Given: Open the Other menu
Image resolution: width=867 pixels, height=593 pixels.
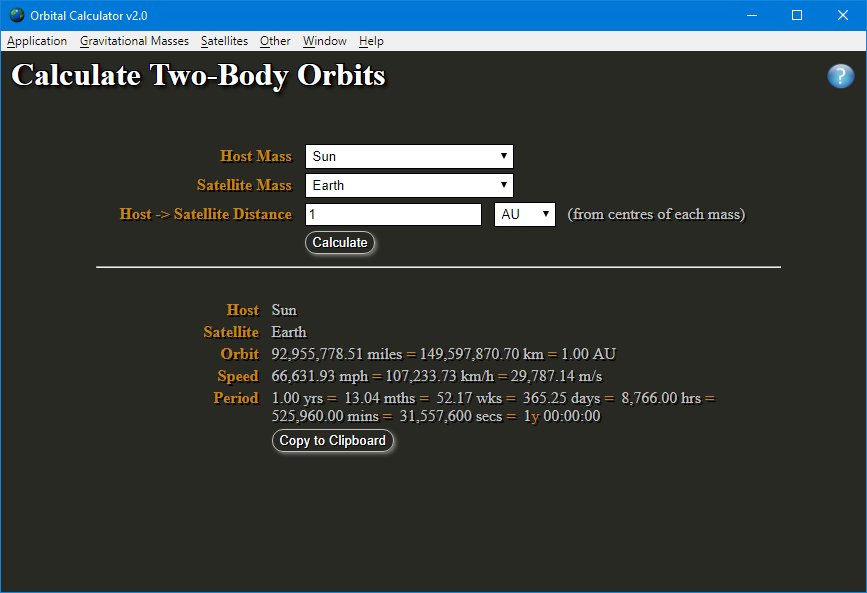Looking at the screenshot, I should coord(275,41).
